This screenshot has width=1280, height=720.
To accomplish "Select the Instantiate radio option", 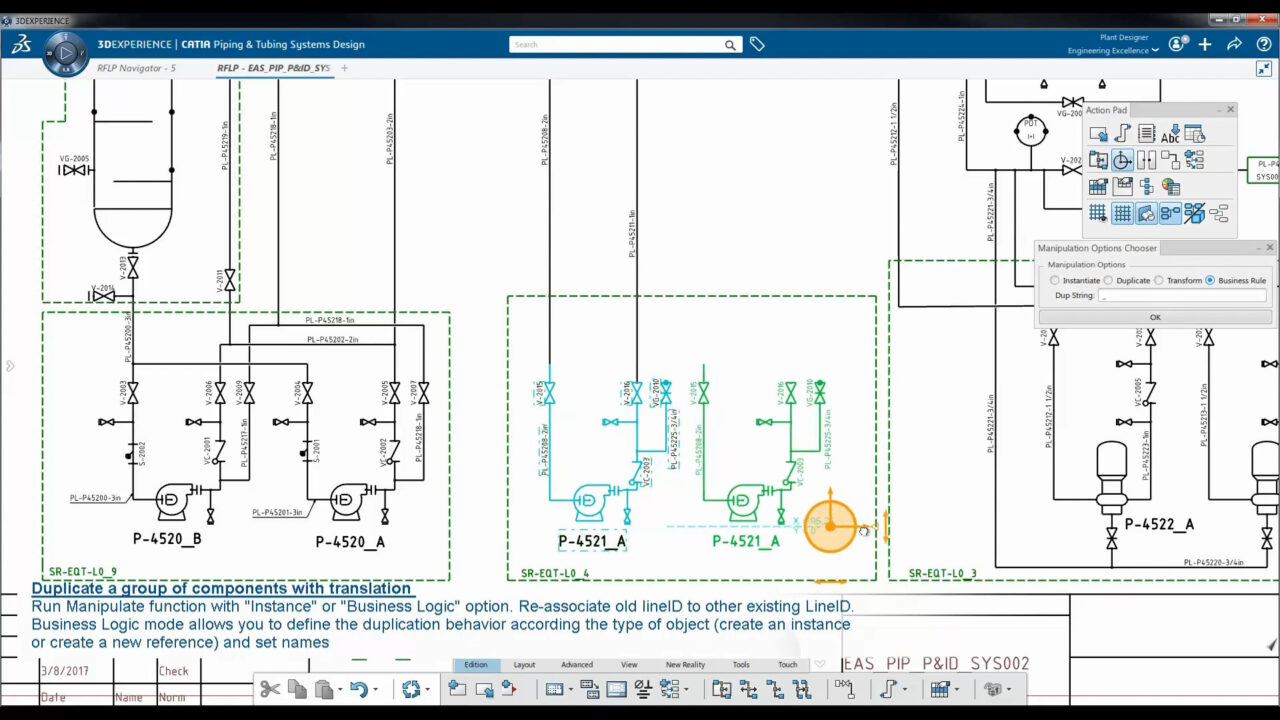I will coord(1055,280).
